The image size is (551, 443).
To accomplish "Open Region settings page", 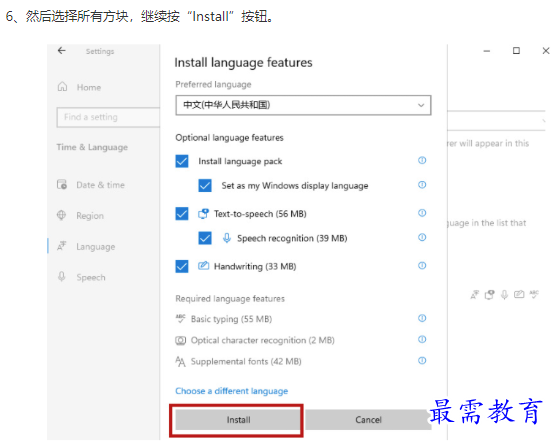I will (90, 215).
